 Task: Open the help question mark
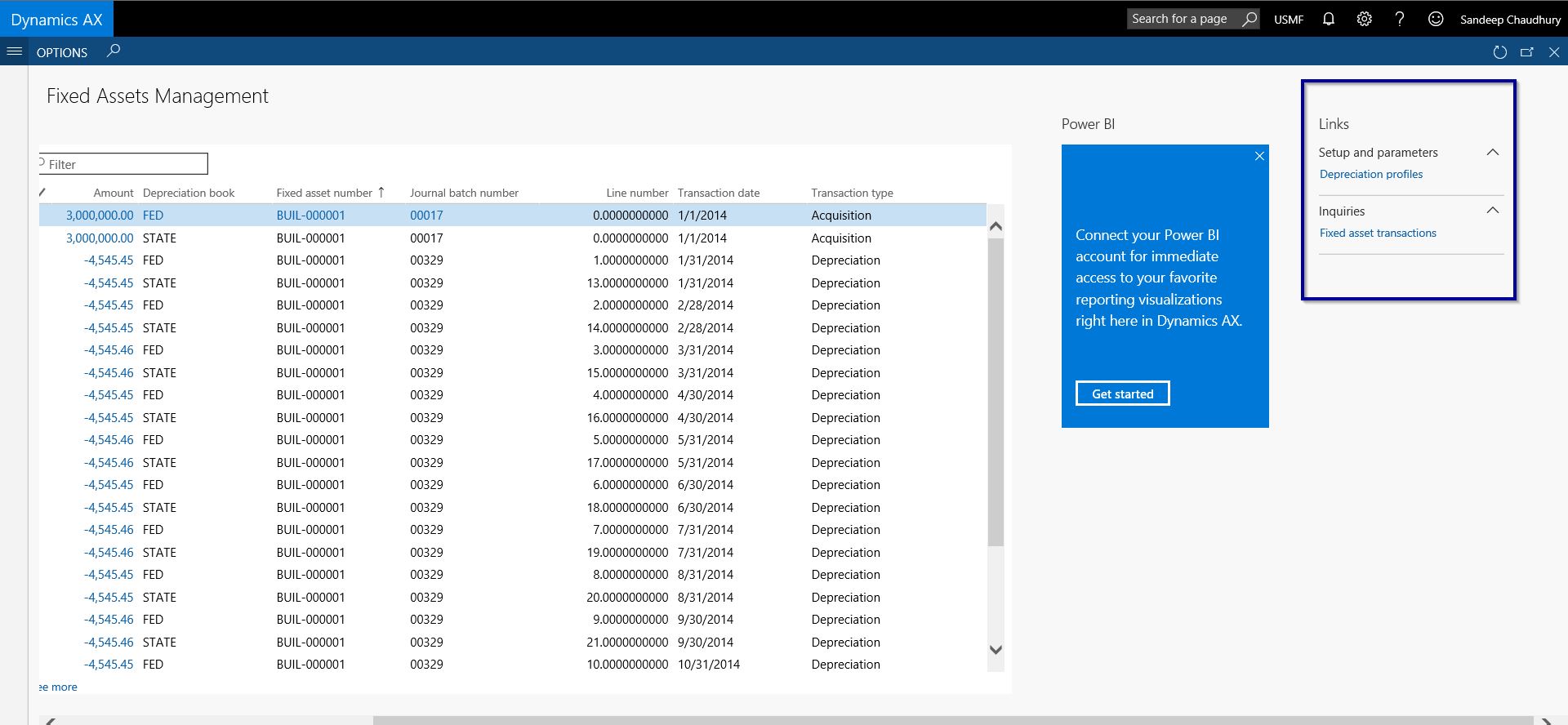click(x=1400, y=19)
